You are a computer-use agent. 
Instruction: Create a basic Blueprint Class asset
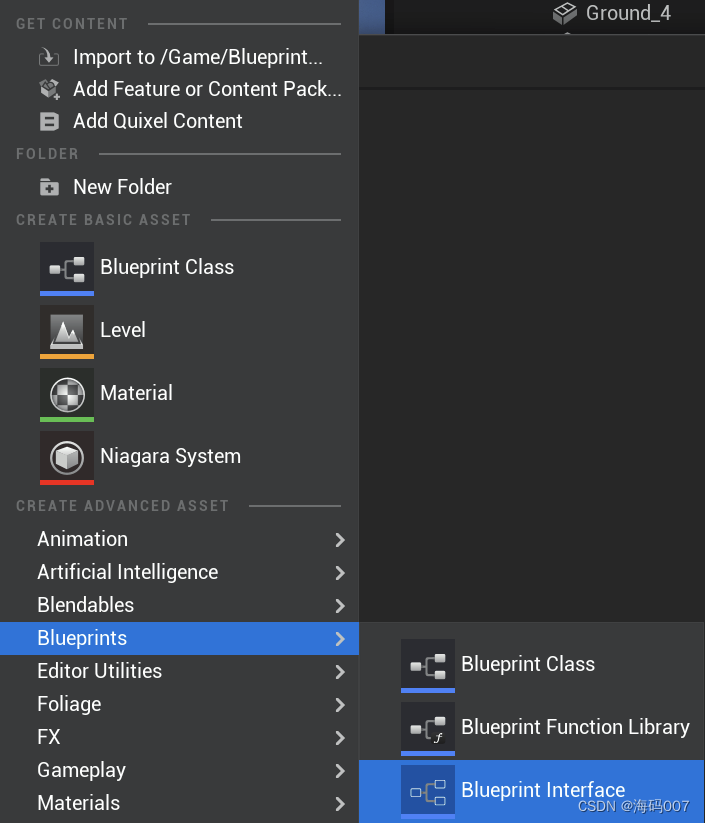[180, 269]
